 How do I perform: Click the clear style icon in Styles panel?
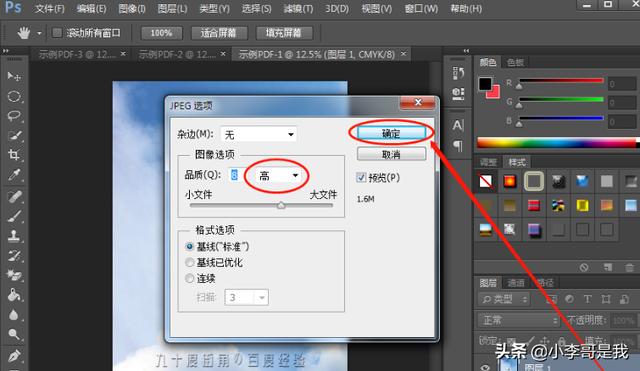(x=584, y=267)
